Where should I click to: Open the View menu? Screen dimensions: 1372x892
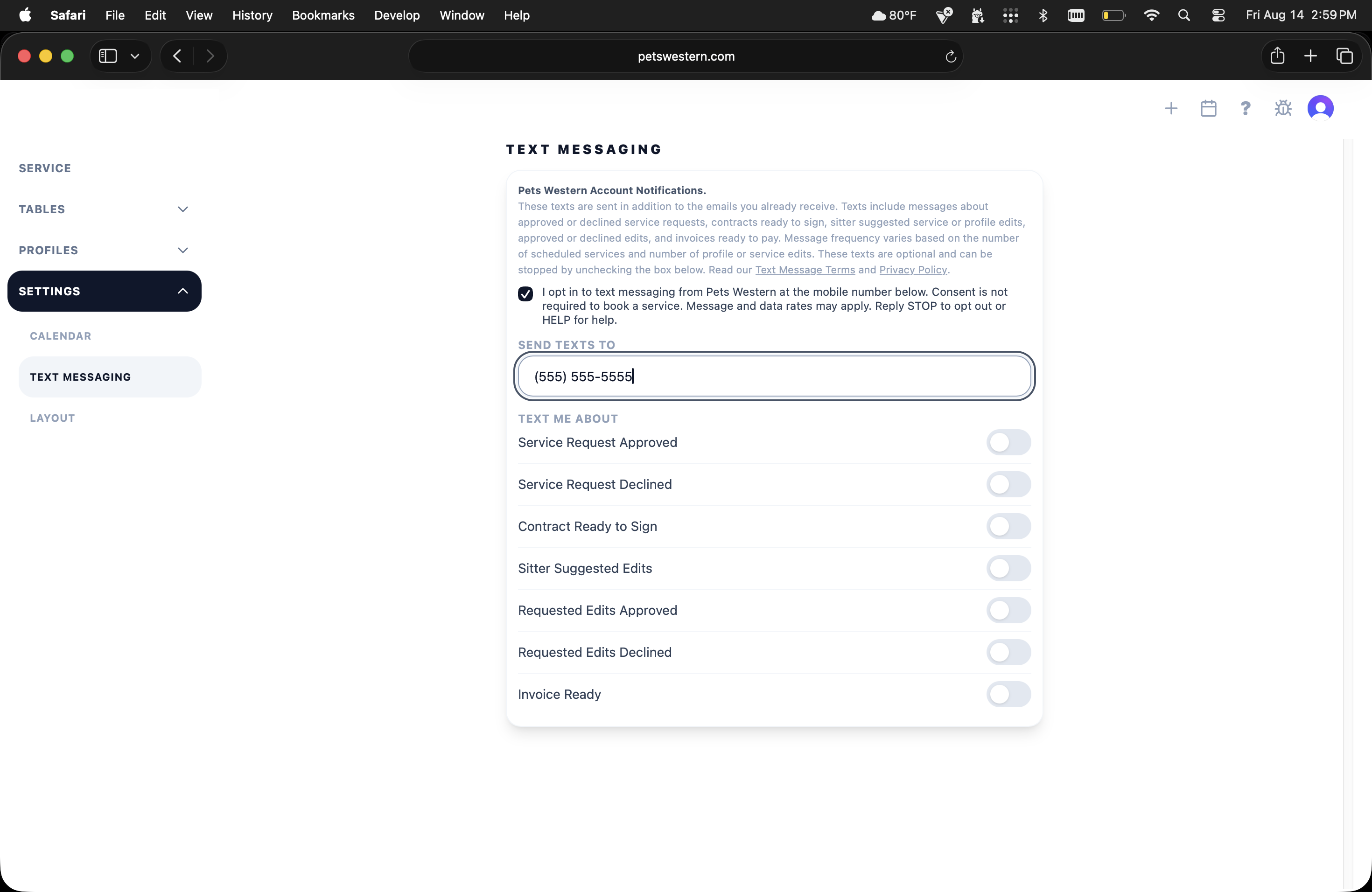coord(199,15)
